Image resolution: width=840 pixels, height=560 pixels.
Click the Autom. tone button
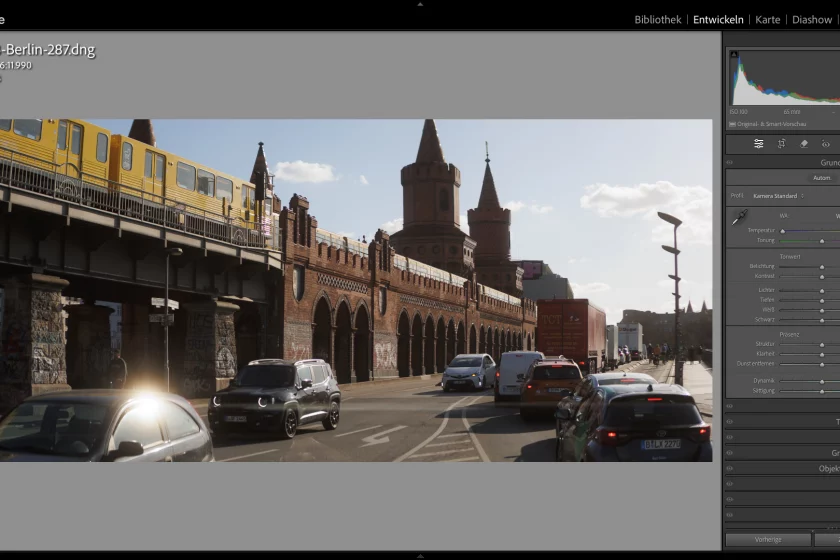point(822,178)
